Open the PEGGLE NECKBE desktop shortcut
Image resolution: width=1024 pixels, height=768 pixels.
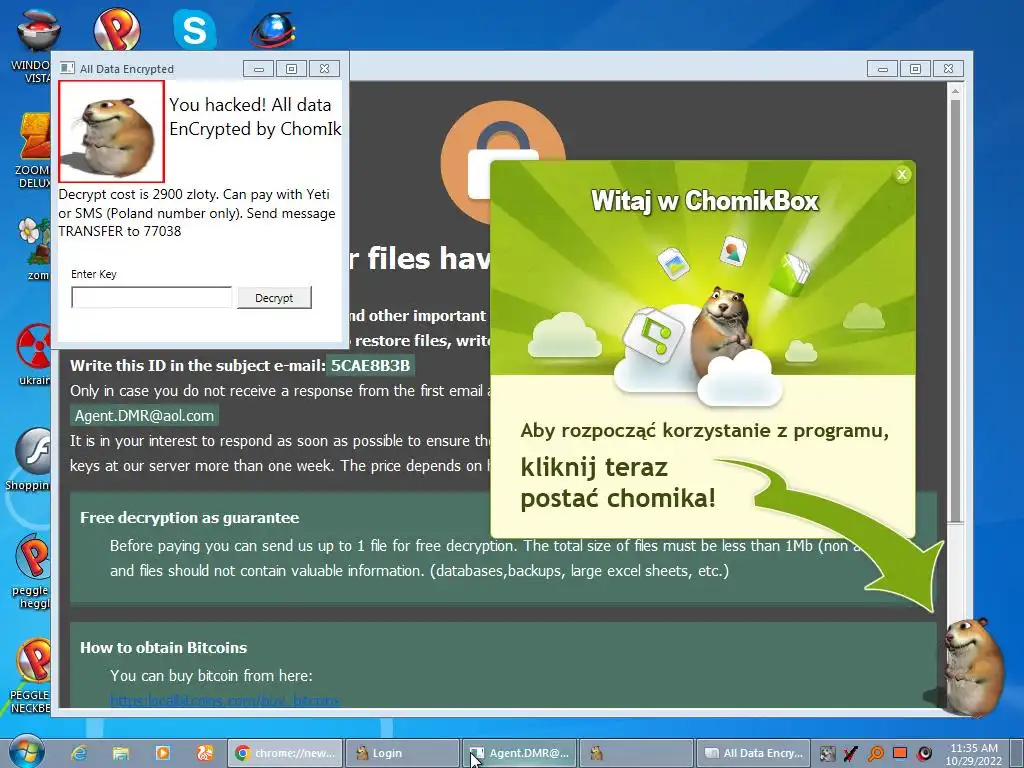pyautogui.click(x=31, y=676)
